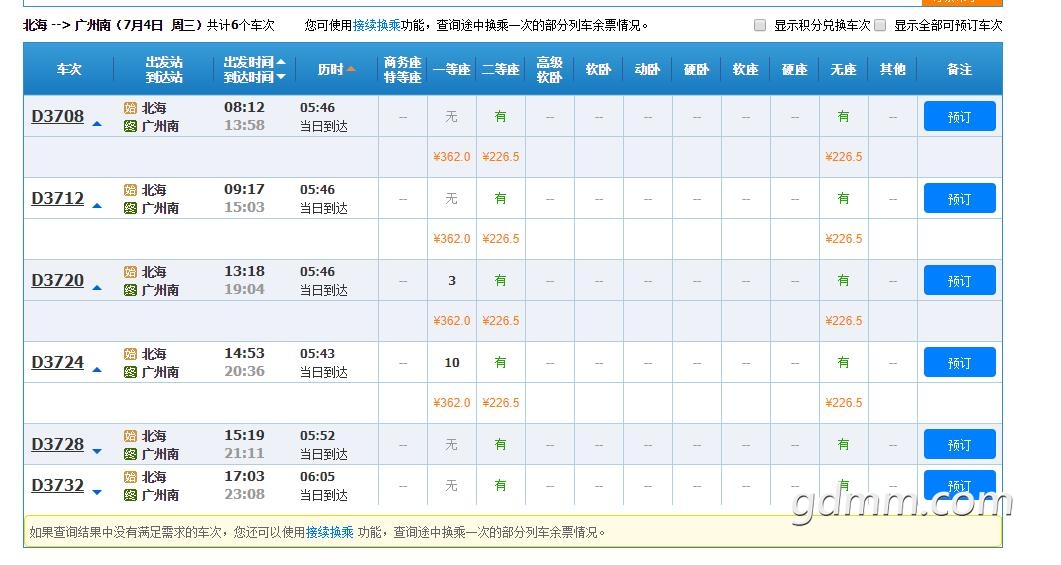1061x565 pixels.
Task: Click departure time 17:03 for D3732
Action: coord(244,476)
